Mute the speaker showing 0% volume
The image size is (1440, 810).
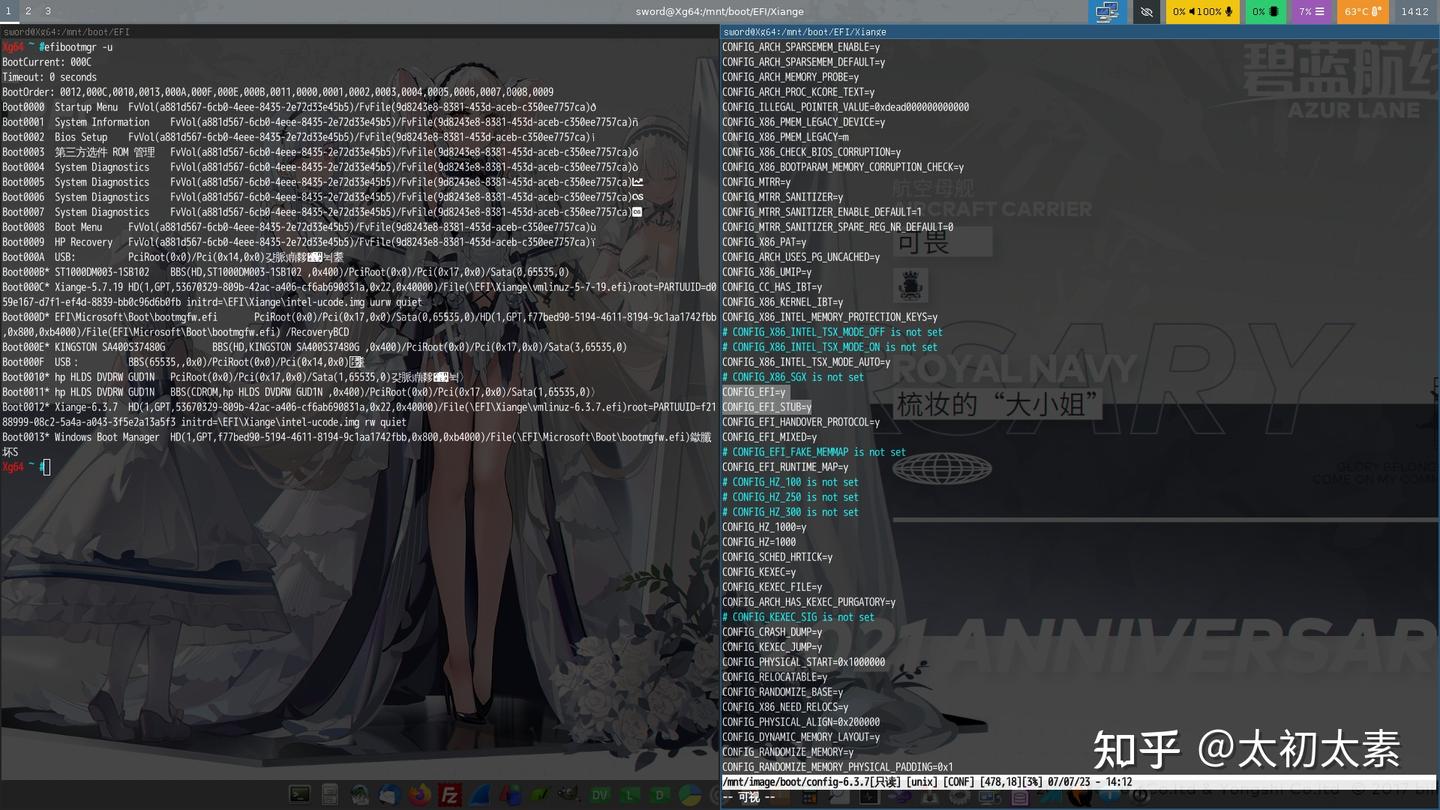point(1190,12)
